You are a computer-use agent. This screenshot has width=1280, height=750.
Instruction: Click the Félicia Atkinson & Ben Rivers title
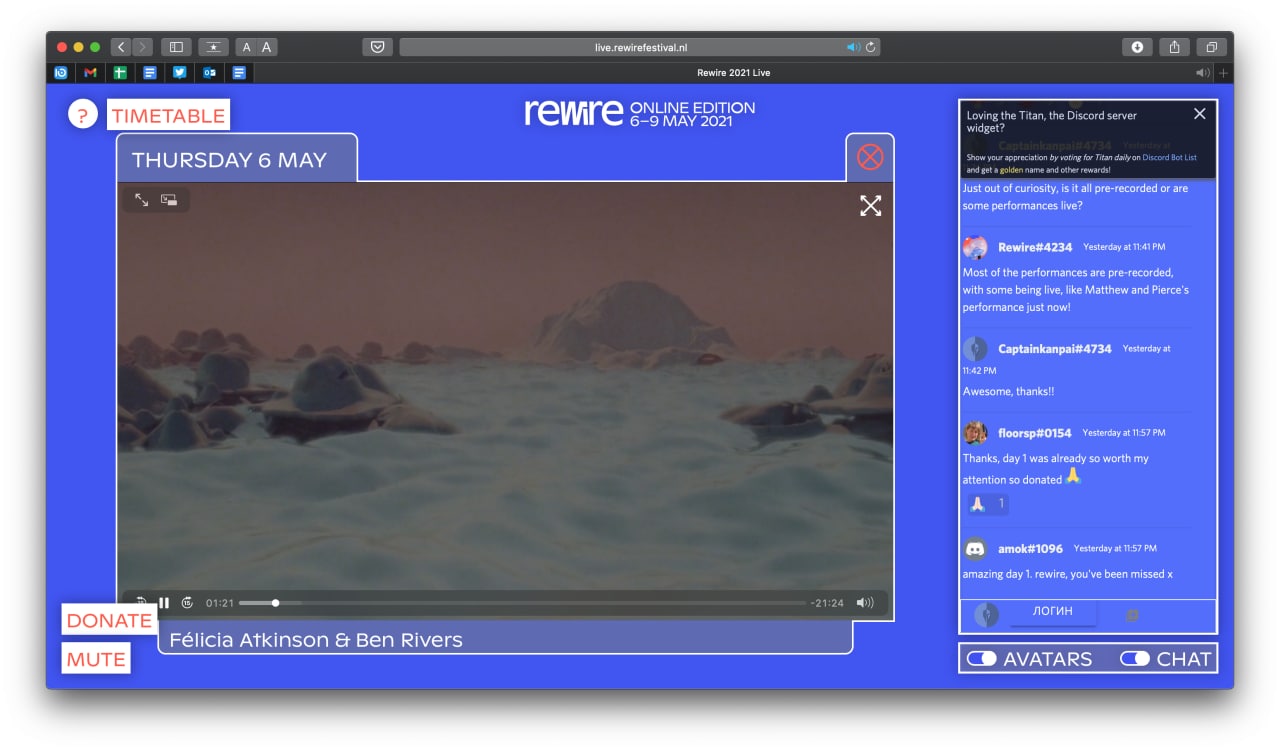pos(316,640)
